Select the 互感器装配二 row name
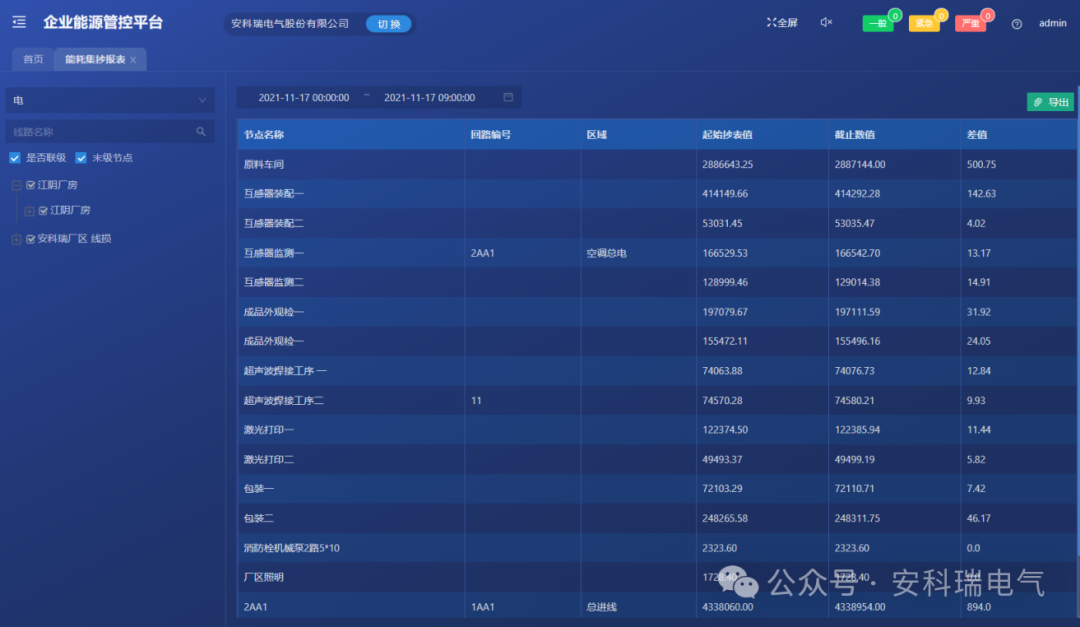 pyautogui.click(x=274, y=223)
